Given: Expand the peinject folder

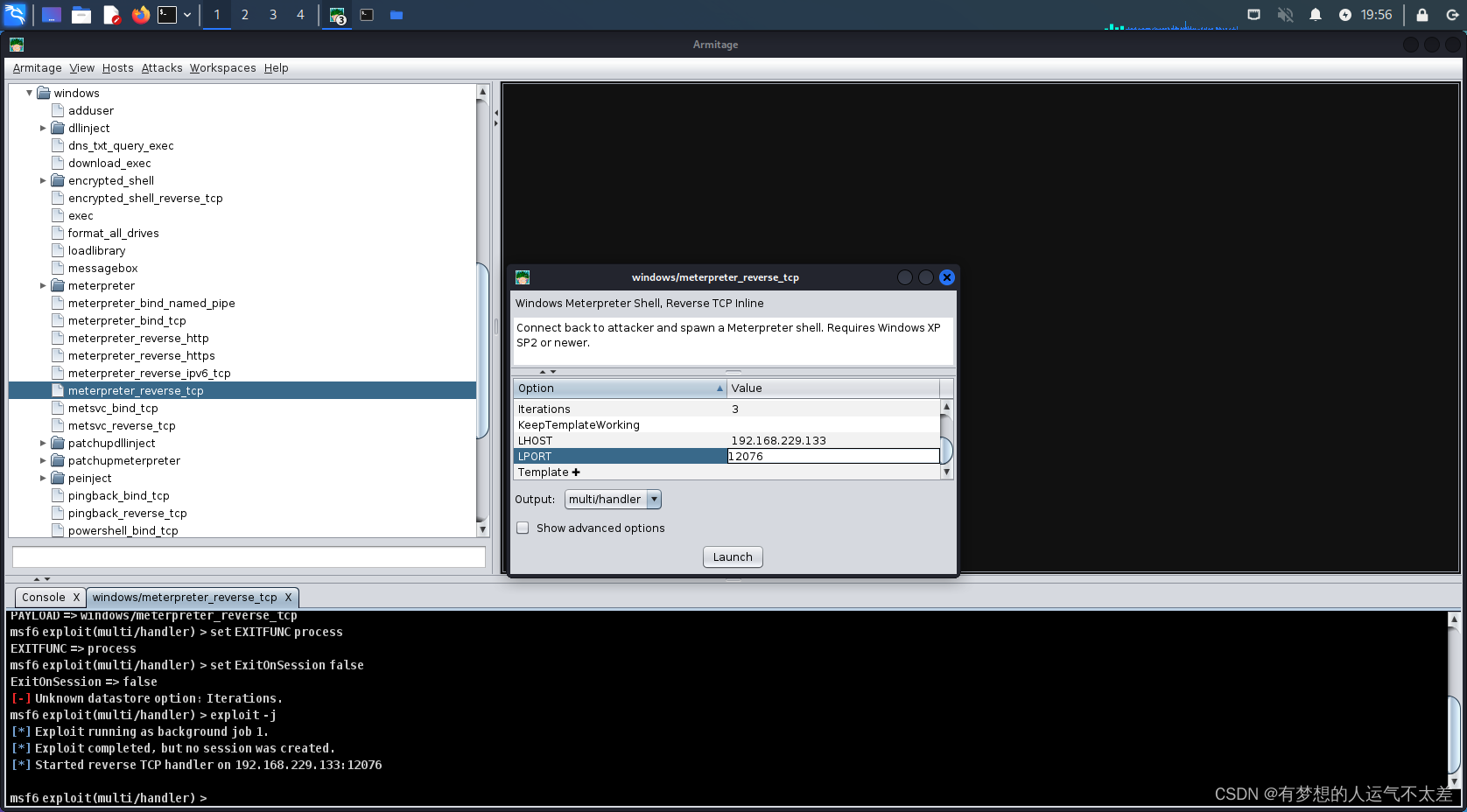Looking at the screenshot, I should (x=43, y=478).
